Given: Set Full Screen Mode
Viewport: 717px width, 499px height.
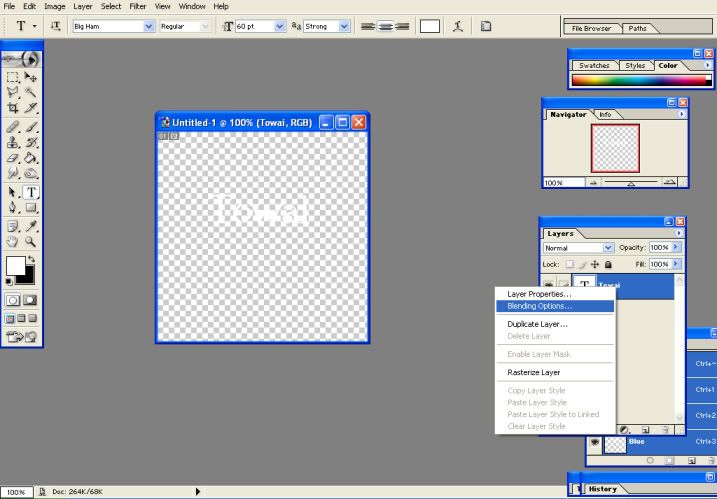Looking at the screenshot, I should tap(33, 318).
